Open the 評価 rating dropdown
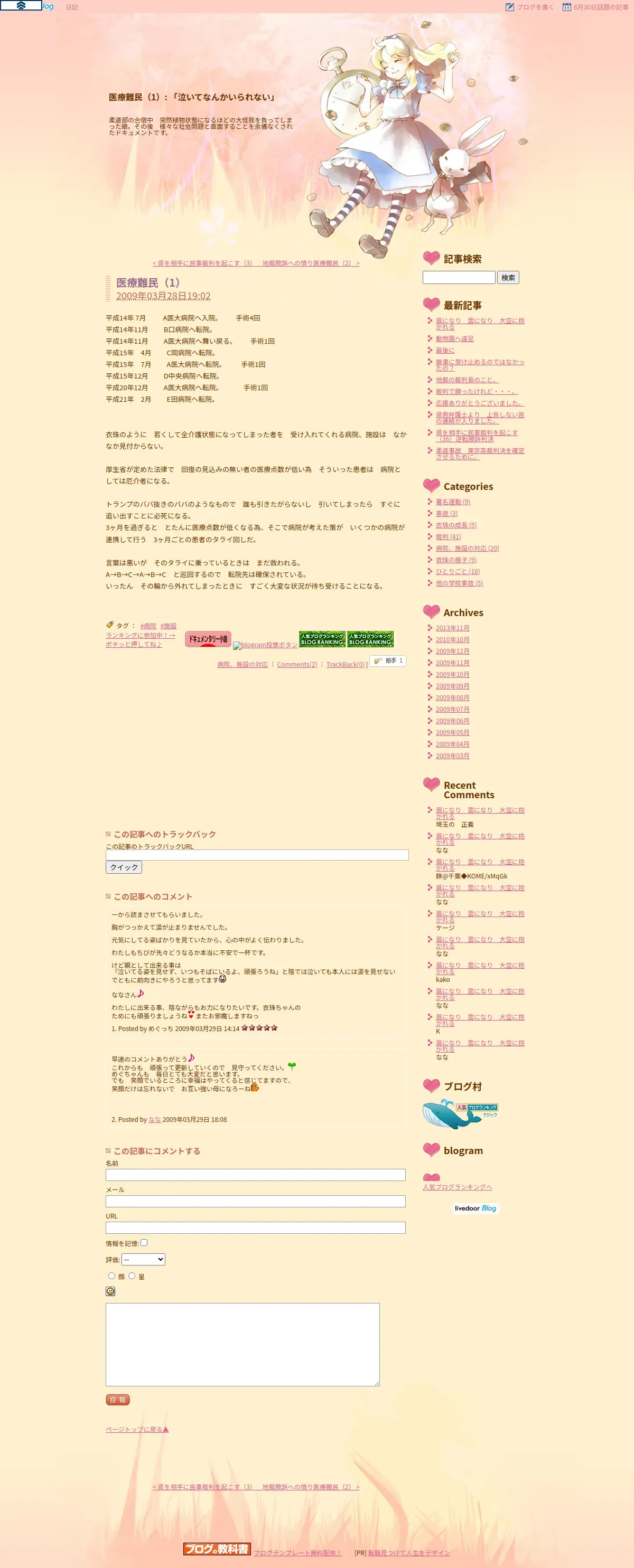Image resolution: width=634 pixels, height=1568 pixels. click(x=143, y=1259)
